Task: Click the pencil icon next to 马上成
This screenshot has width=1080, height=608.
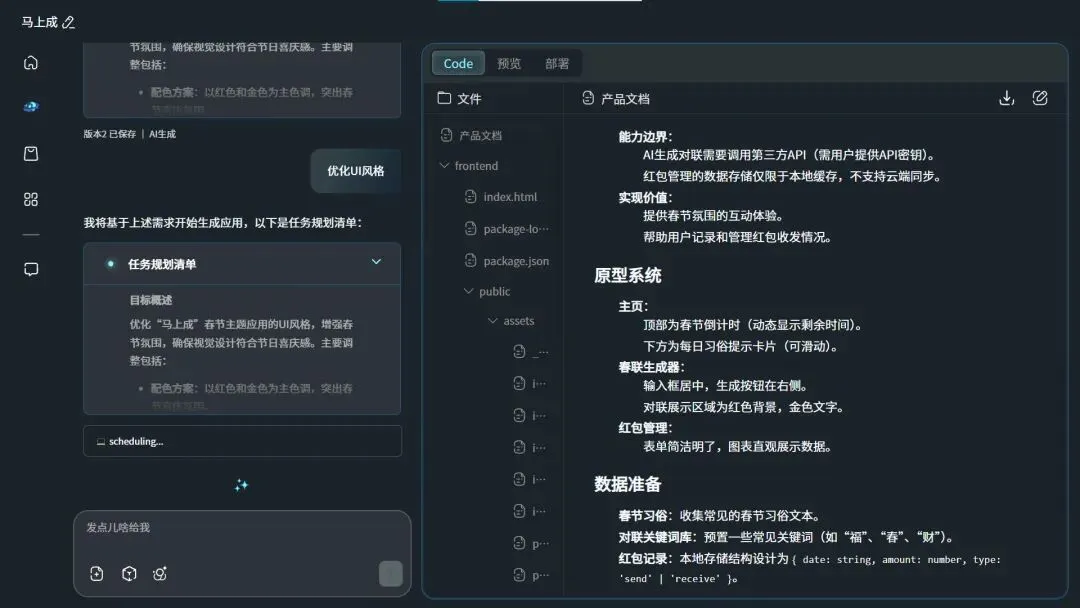Action: coord(68,23)
